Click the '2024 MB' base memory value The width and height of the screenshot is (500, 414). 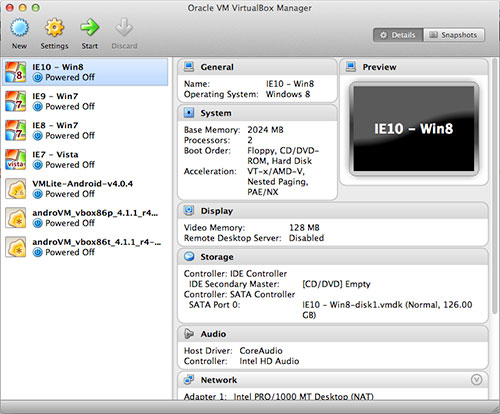265,130
